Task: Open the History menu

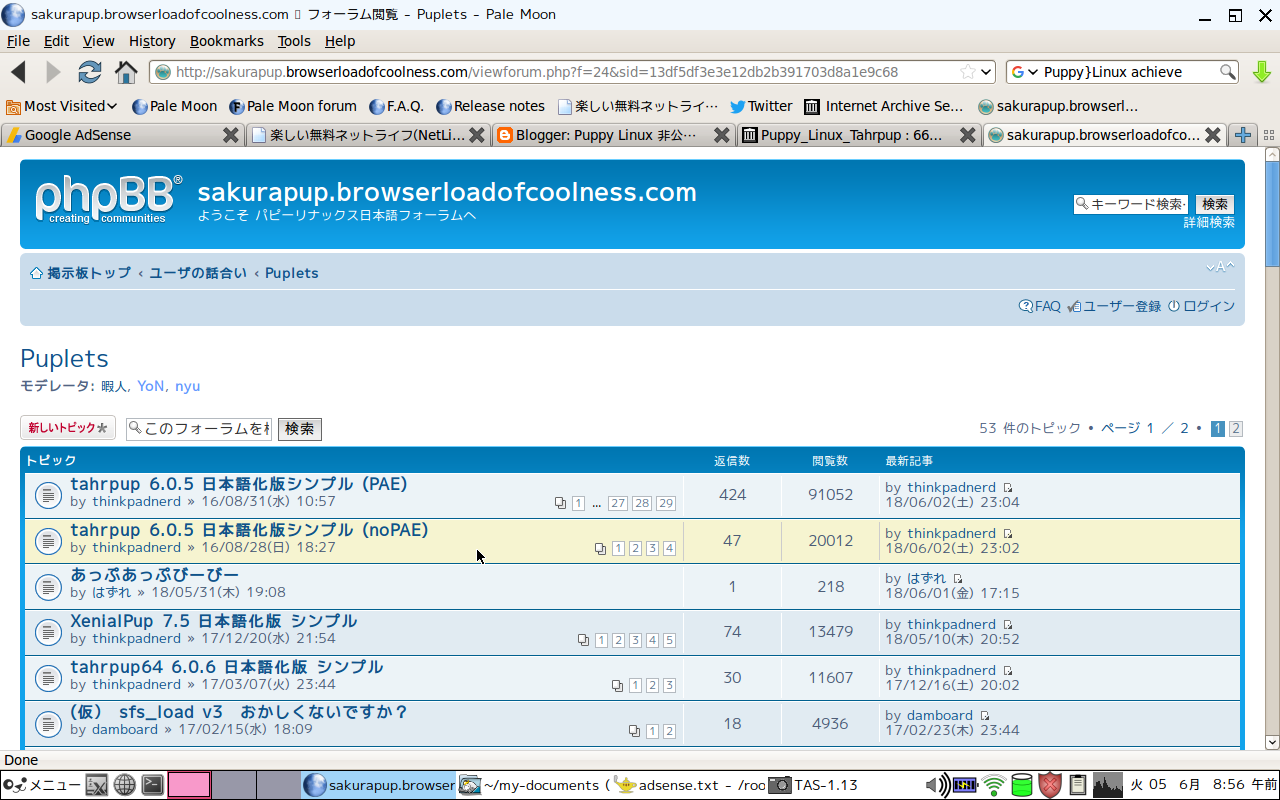Action: point(152,41)
